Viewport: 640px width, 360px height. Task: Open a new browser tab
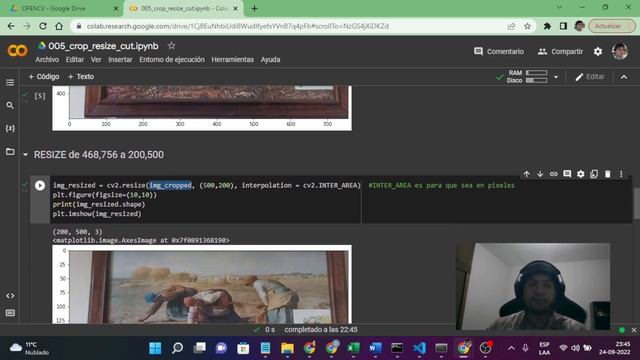click(x=254, y=8)
